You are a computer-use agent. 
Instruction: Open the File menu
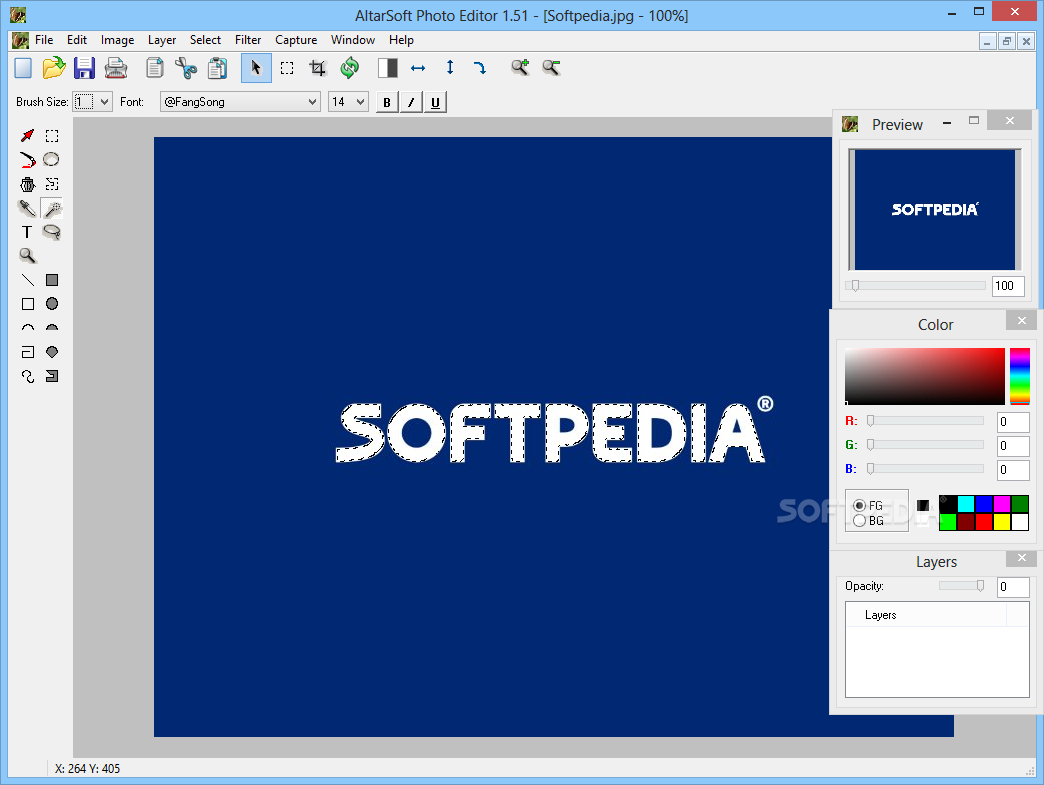tap(44, 40)
